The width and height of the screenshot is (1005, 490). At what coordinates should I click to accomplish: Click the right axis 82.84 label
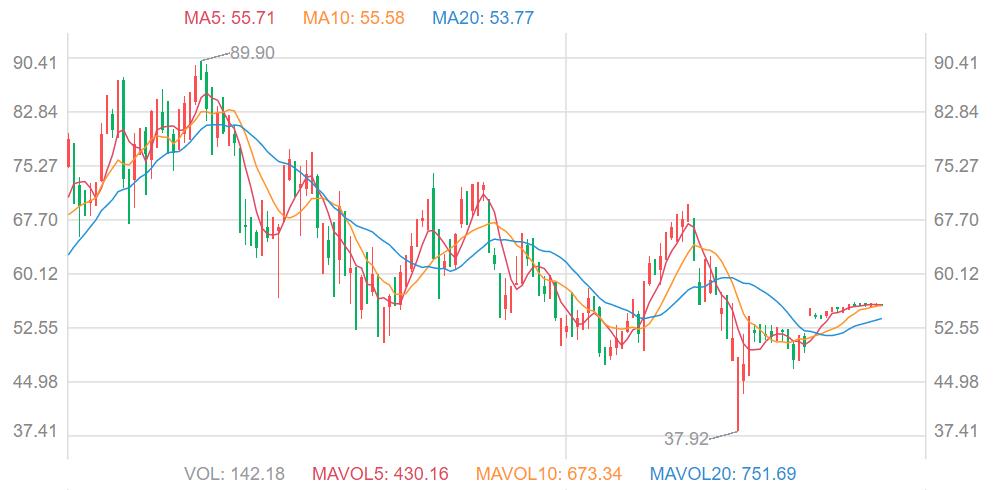[x=954, y=112]
